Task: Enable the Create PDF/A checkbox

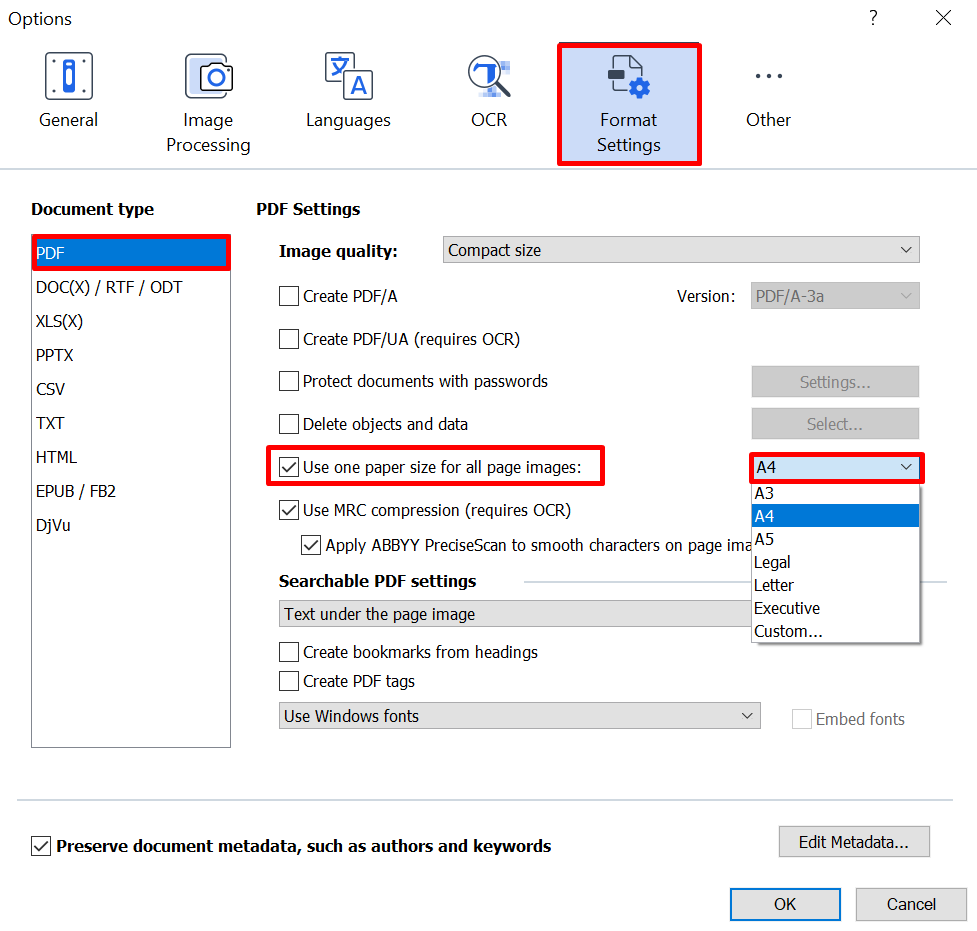Action: click(x=289, y=296)
